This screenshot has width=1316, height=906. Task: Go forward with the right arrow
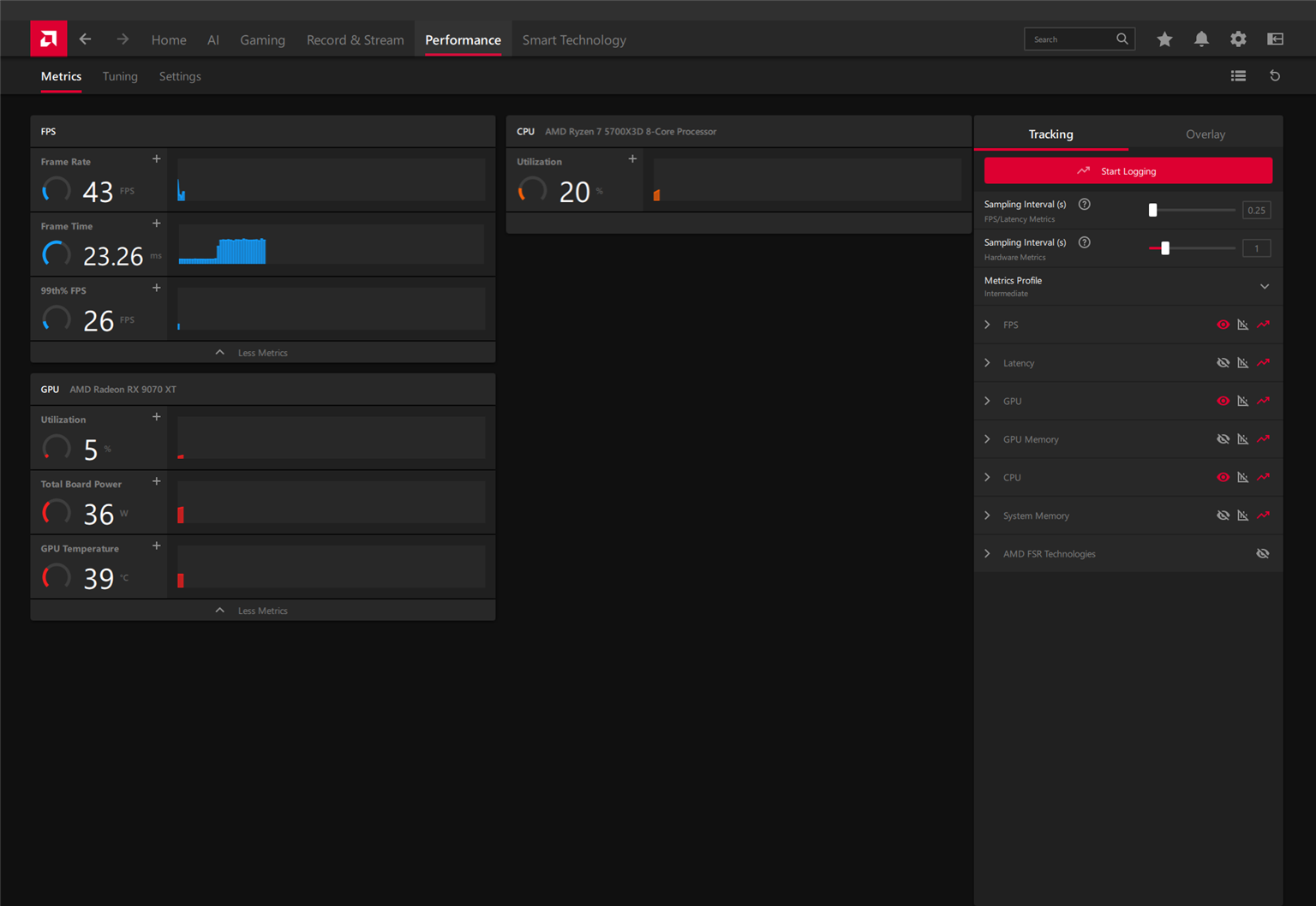click(123, 39)
